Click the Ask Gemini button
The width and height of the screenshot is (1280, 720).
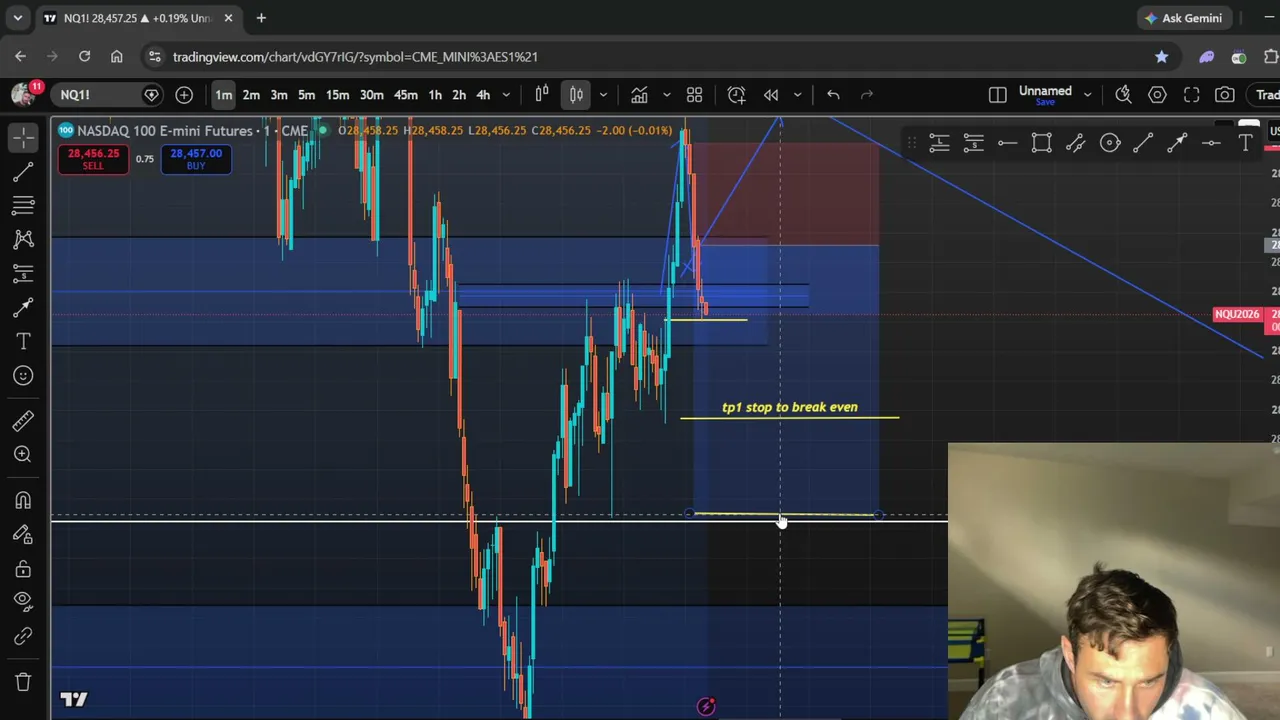click(1184, 18)
